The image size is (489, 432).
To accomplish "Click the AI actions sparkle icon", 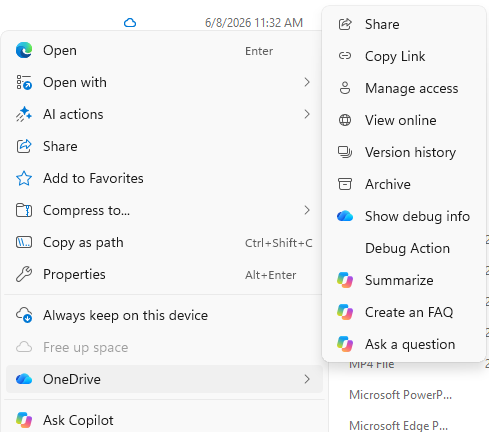I will 24,114.
